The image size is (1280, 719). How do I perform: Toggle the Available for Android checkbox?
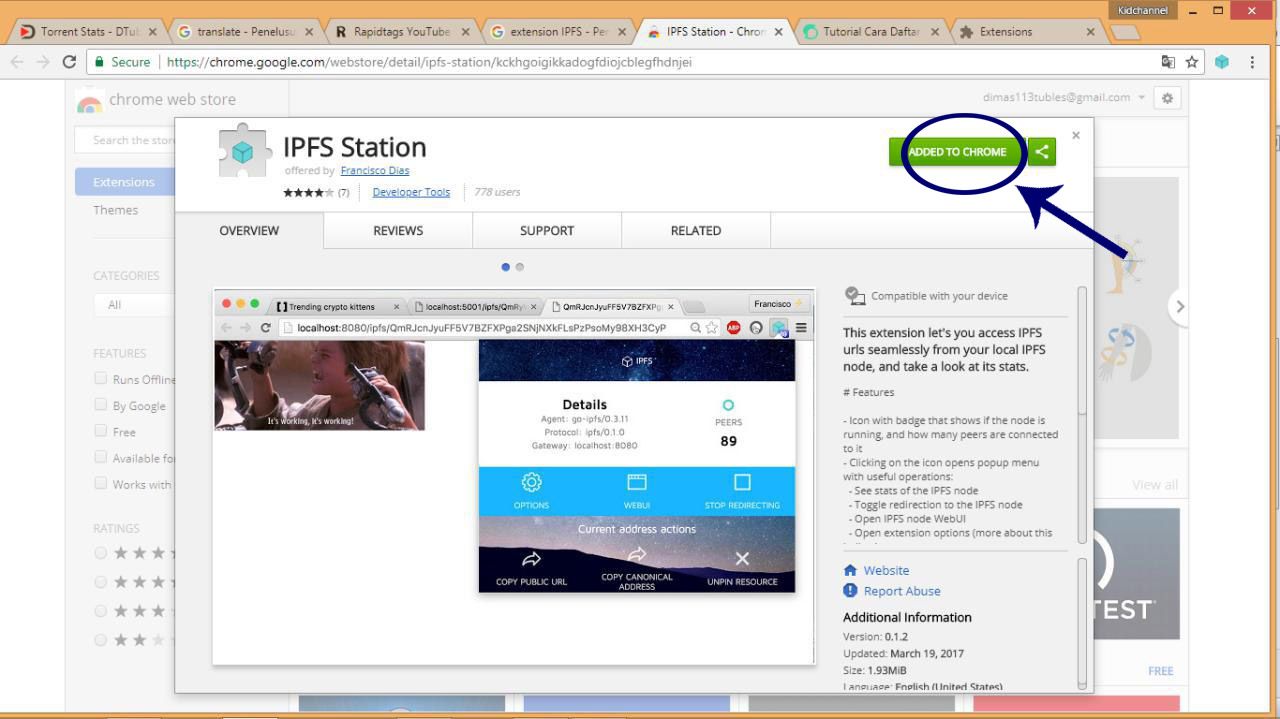[x=100, y=457]
